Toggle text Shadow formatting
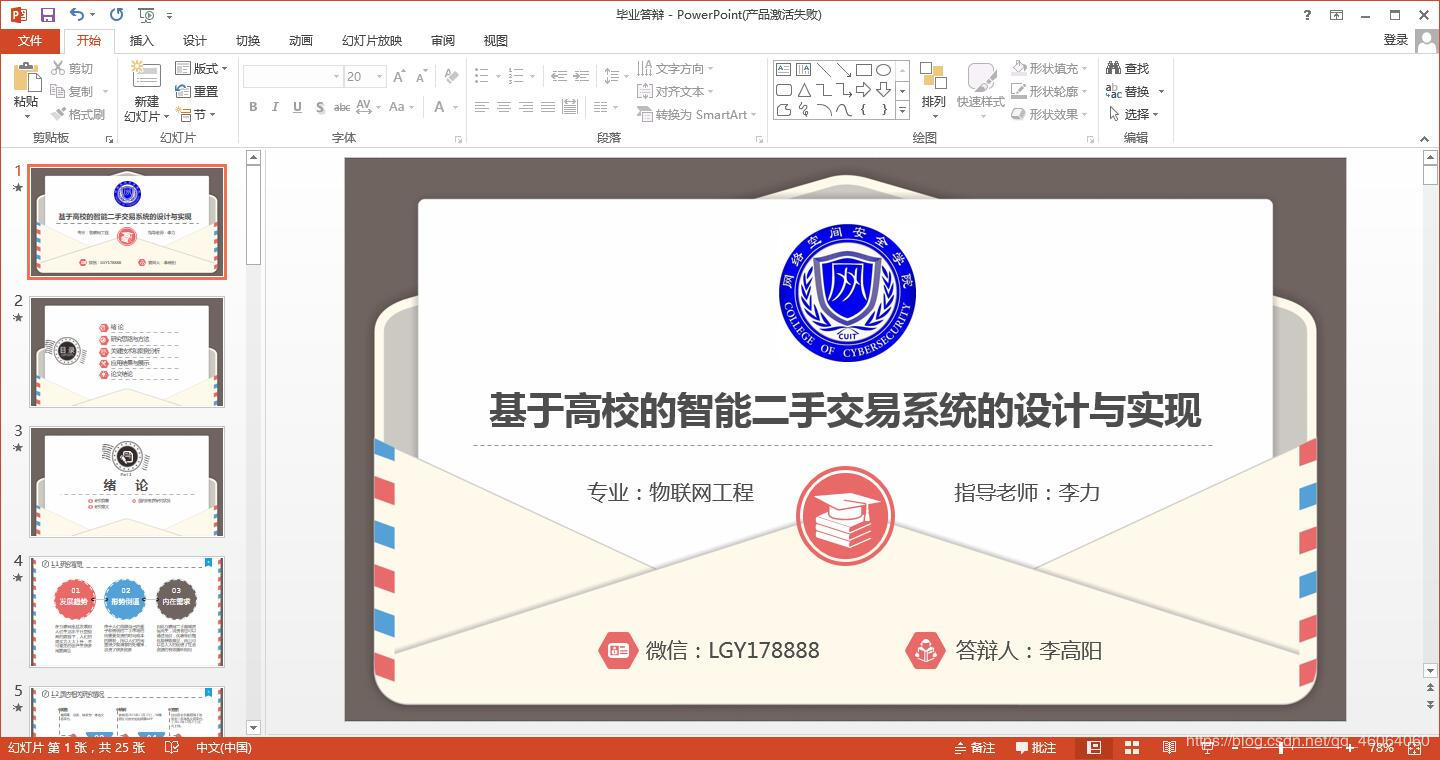1440x760 pixels. point(319,107)
